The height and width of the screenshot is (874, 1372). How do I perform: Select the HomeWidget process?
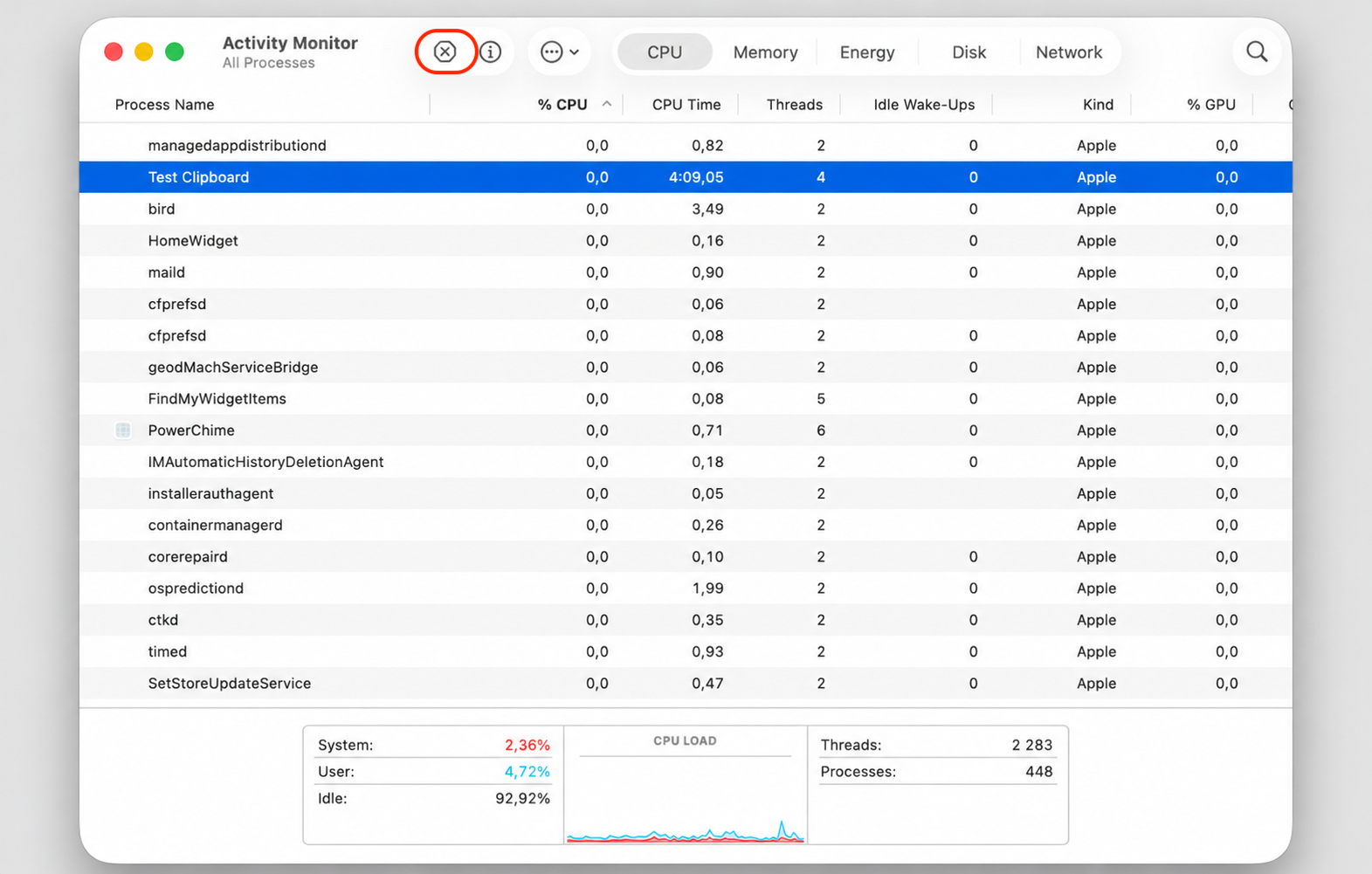click(x=686, y=241)
